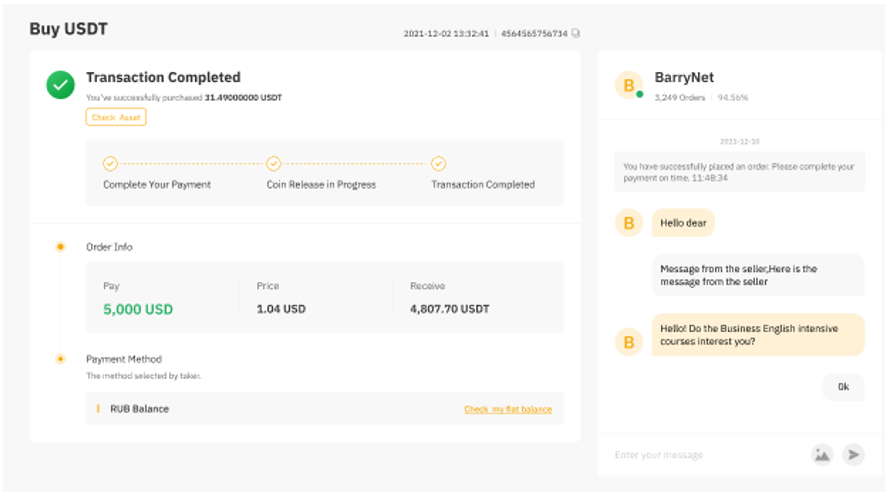885x492 pixels.
Task: Click avatar beside Business English message
Action: point(629,343)
